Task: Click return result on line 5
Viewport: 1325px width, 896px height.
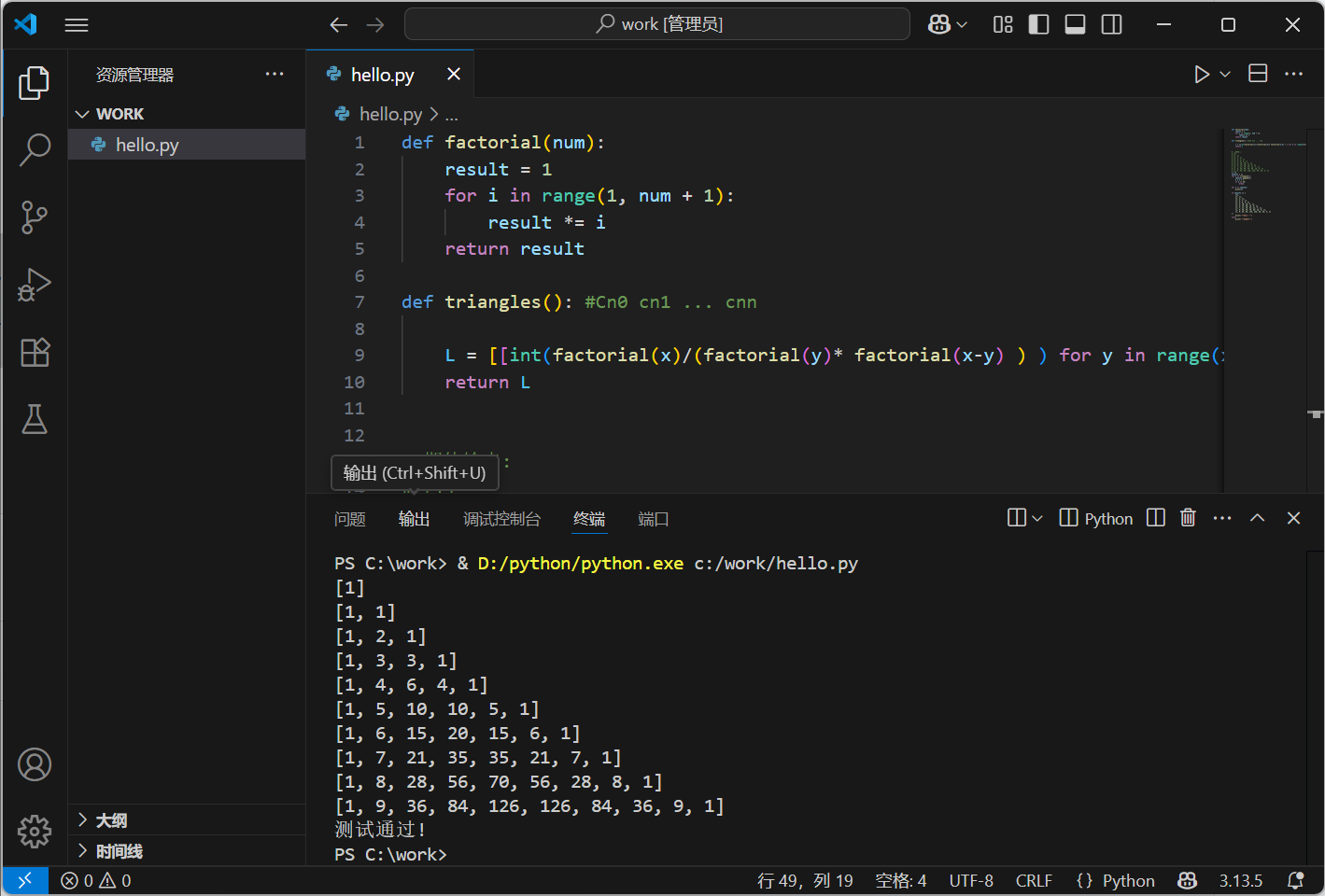Action: point(514,249)
